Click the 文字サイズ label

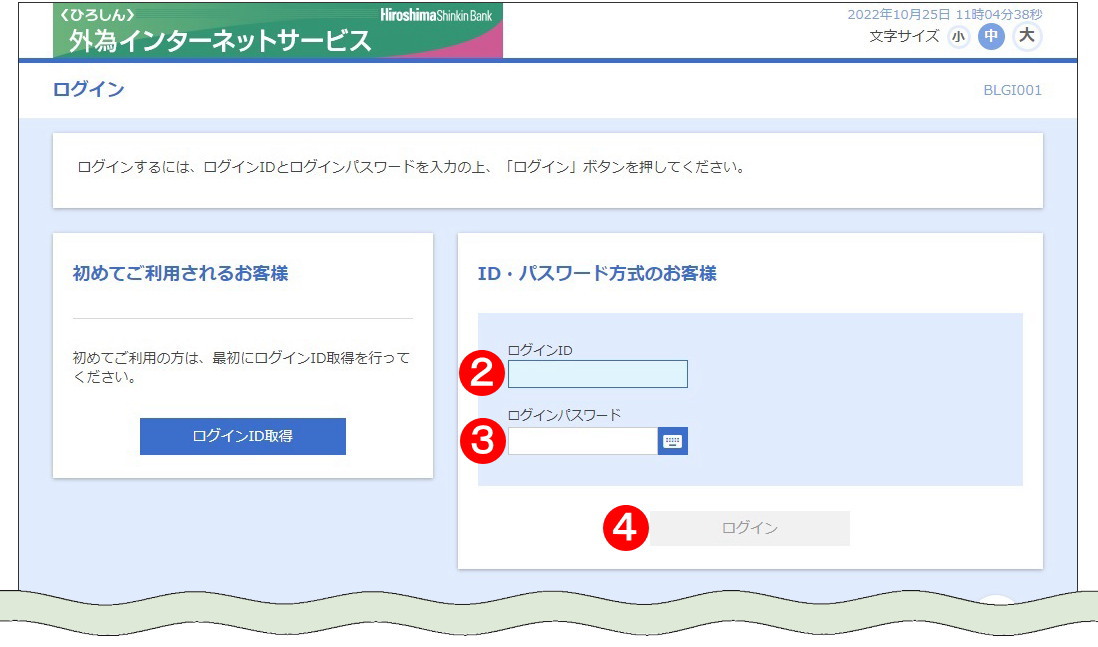pos(904,37)
